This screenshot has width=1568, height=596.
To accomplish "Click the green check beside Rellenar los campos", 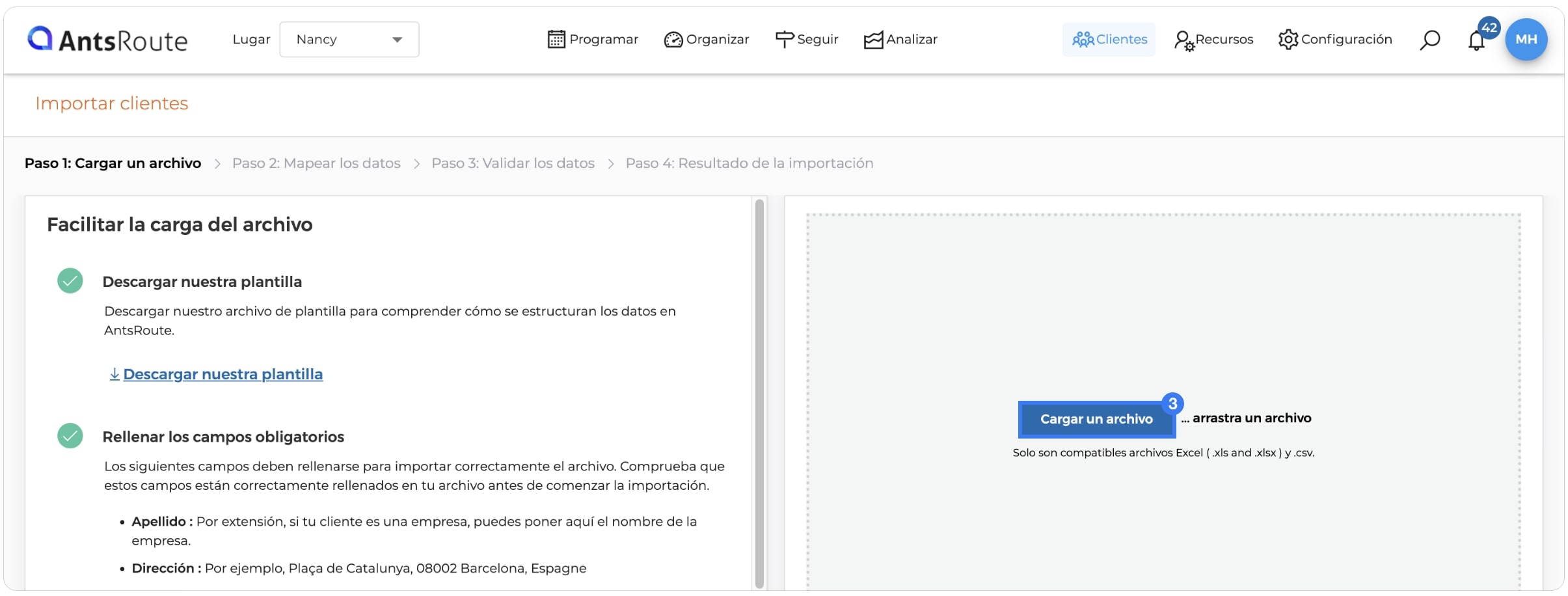I will pyautogui.click(x=70, y=436).
